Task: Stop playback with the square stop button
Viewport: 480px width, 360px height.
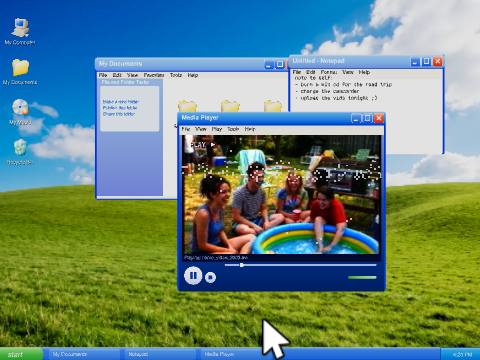Action: [210, 277]
